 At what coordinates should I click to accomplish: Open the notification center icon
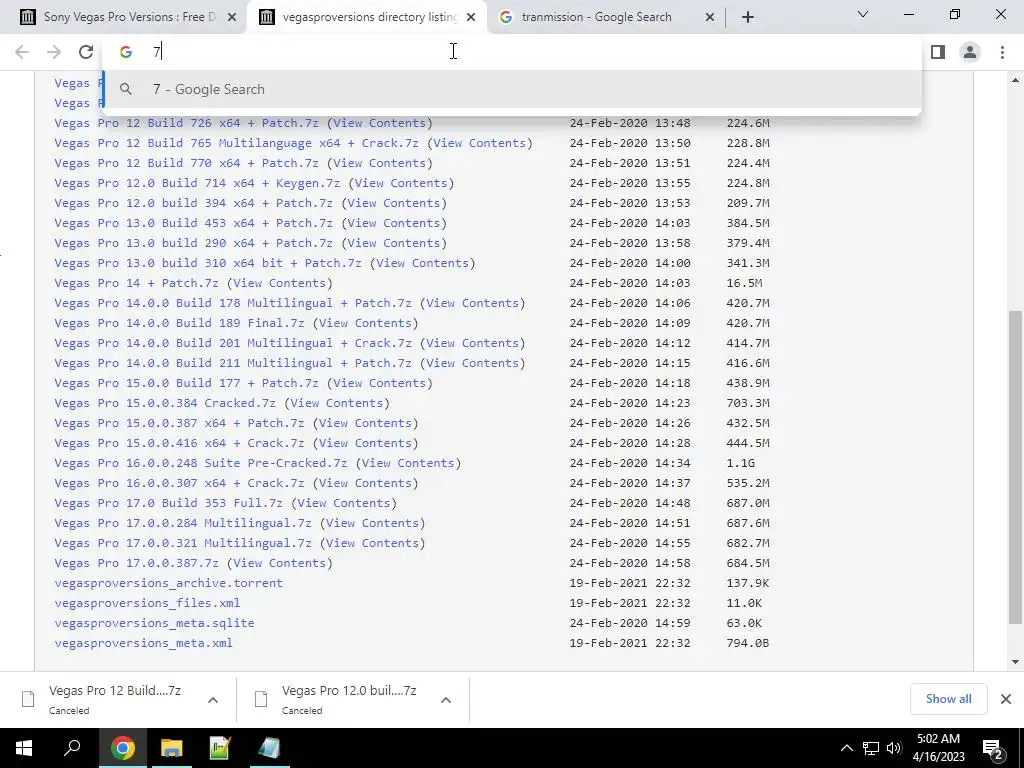pyautogui.click(x=992, y=748)
